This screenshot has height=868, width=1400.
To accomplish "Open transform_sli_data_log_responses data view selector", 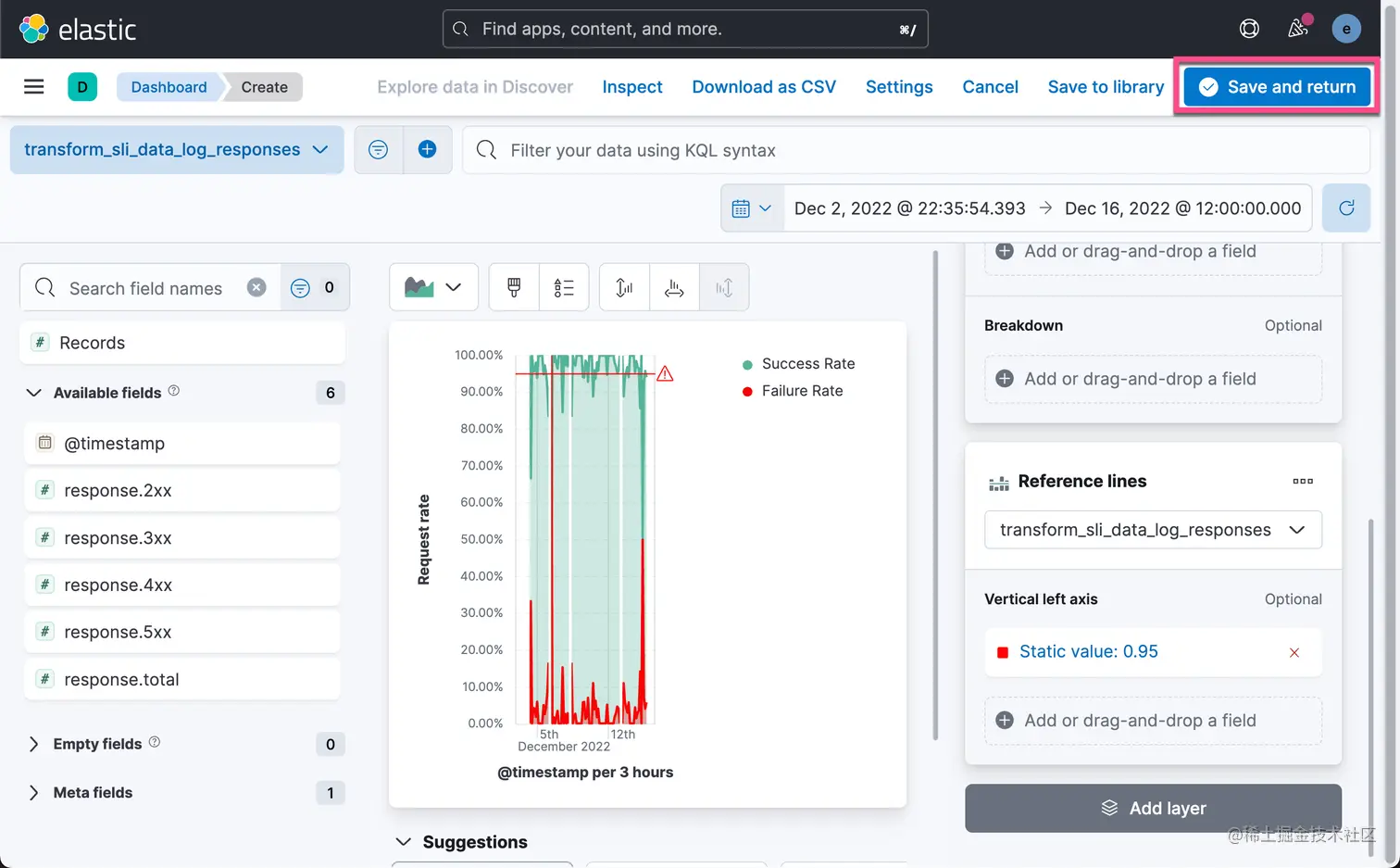I will (x=177, y=149).
